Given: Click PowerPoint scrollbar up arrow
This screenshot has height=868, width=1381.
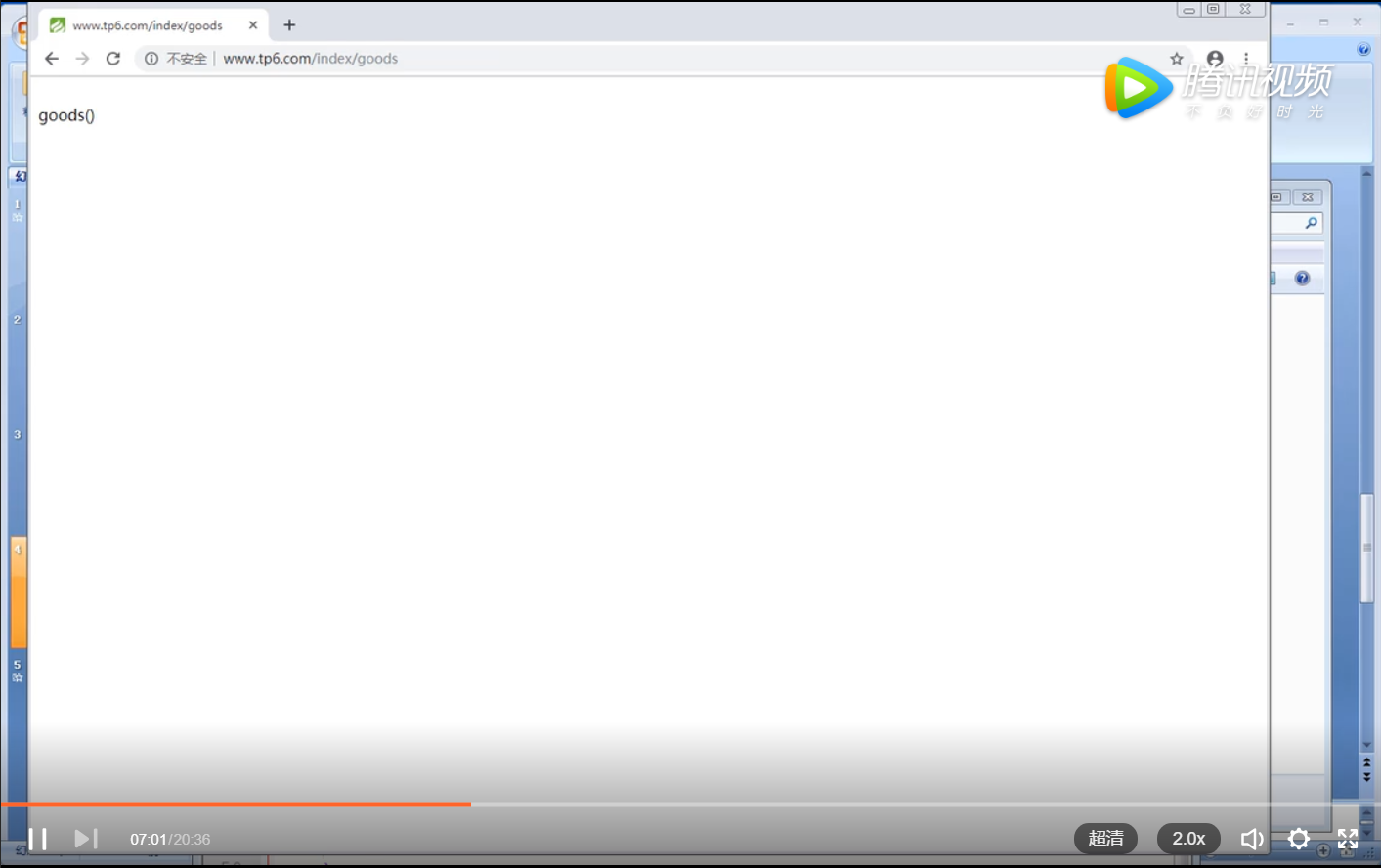Looking at the screenshot, I should (1367, 173).
